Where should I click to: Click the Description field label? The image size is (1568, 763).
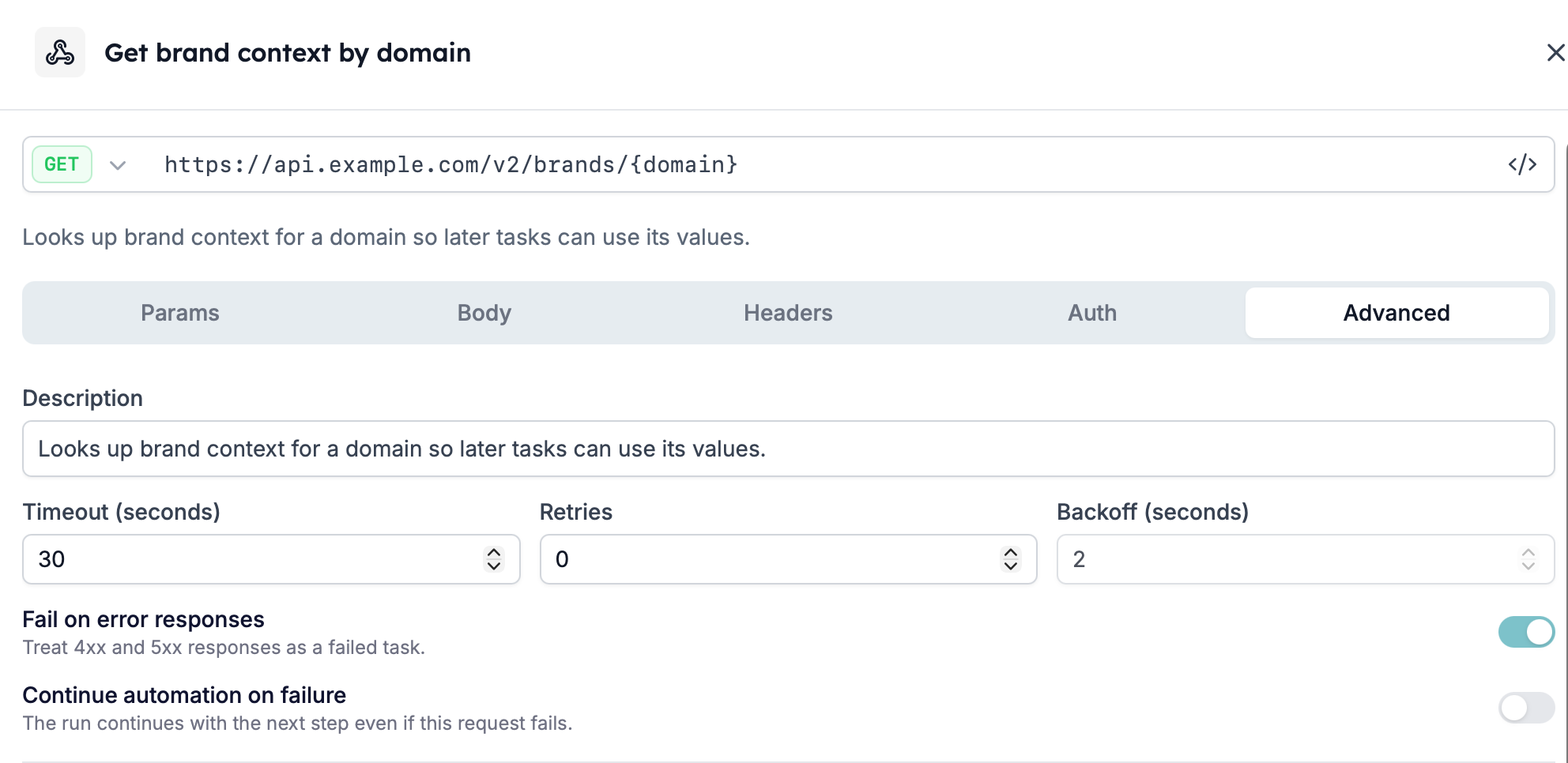point(82,398)
